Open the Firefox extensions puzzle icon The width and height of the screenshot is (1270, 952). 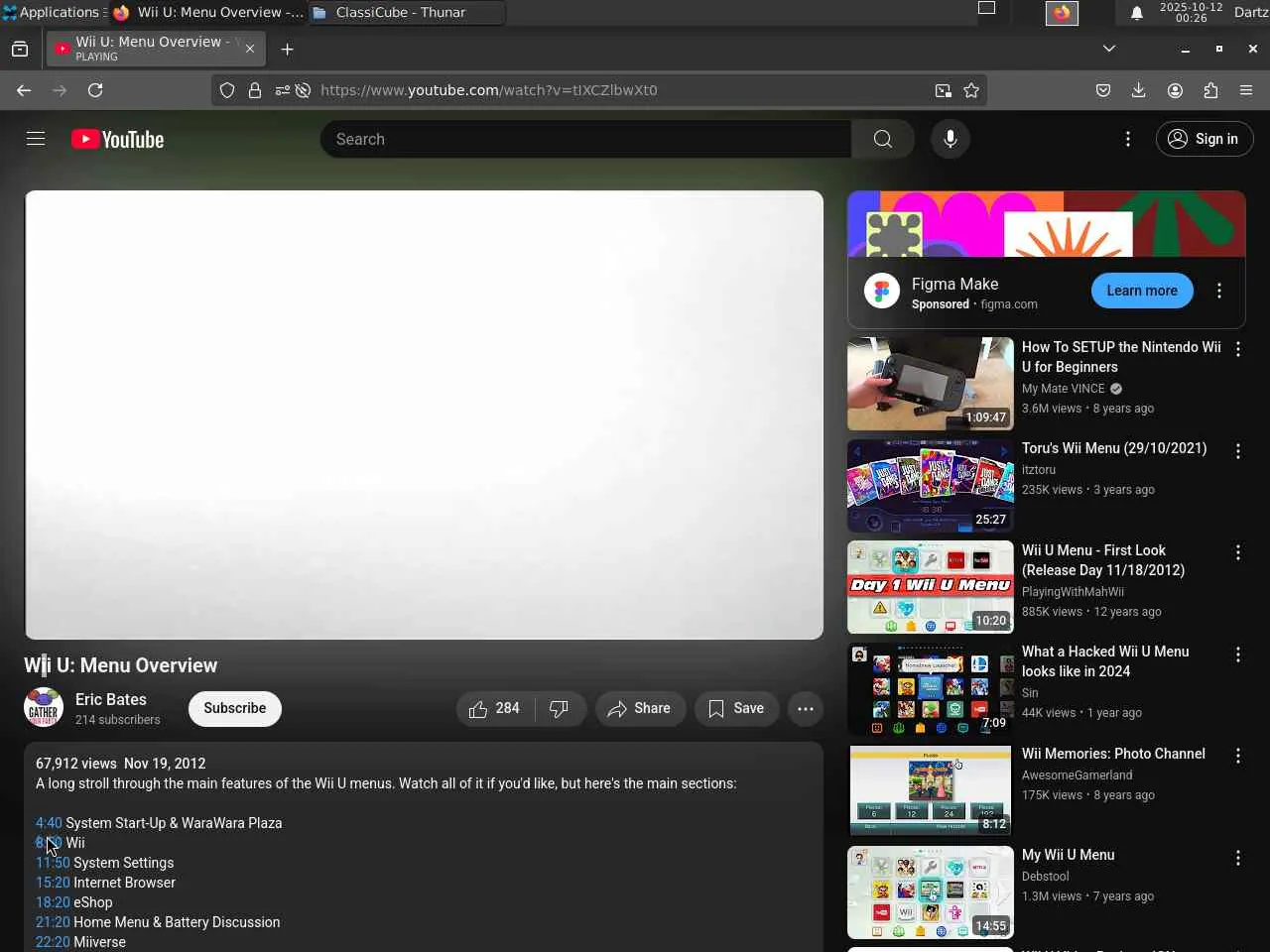[1210, 90]
